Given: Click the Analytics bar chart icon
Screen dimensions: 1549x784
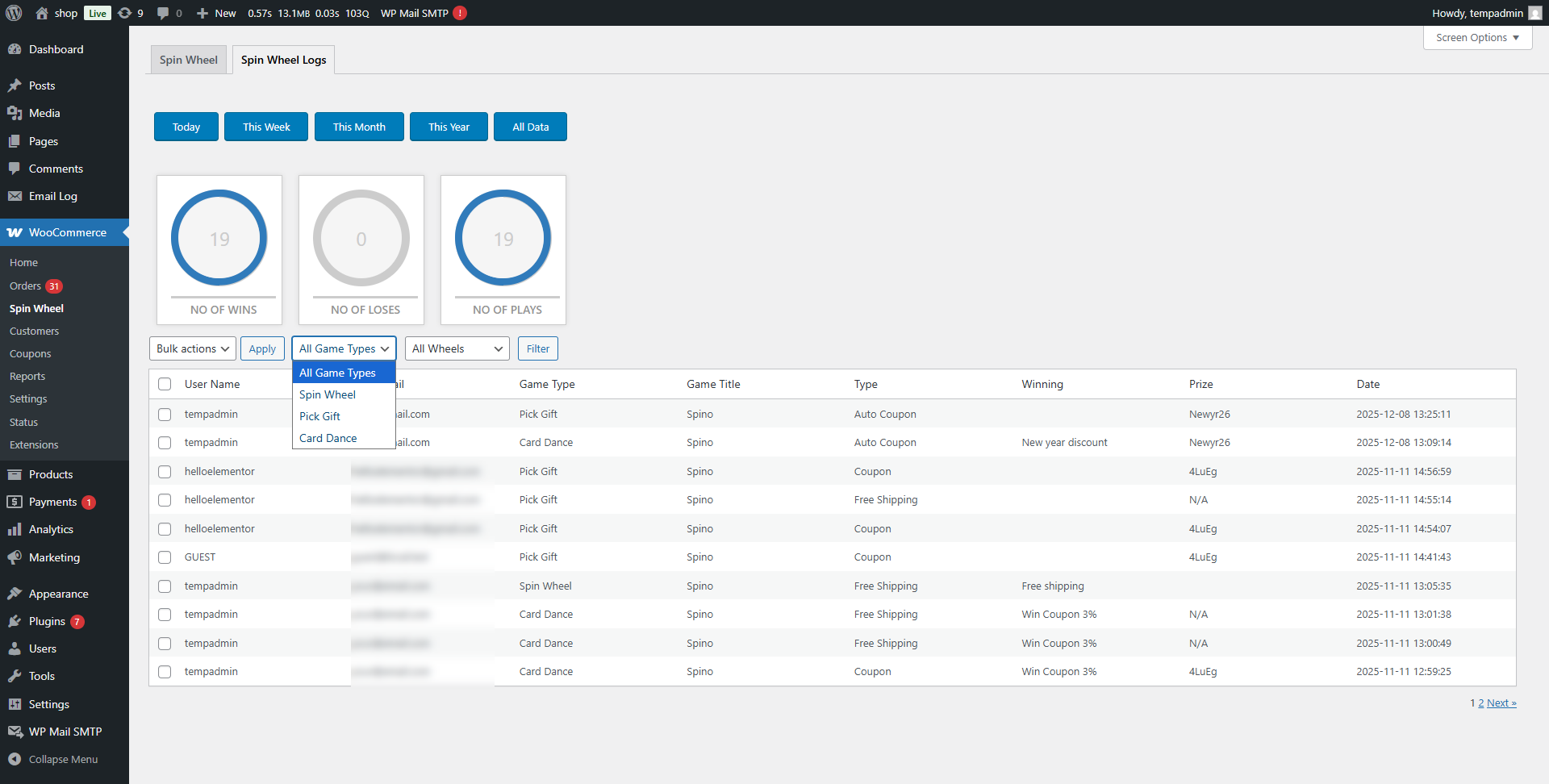Looking at the screenshot, I should point(15,529).
